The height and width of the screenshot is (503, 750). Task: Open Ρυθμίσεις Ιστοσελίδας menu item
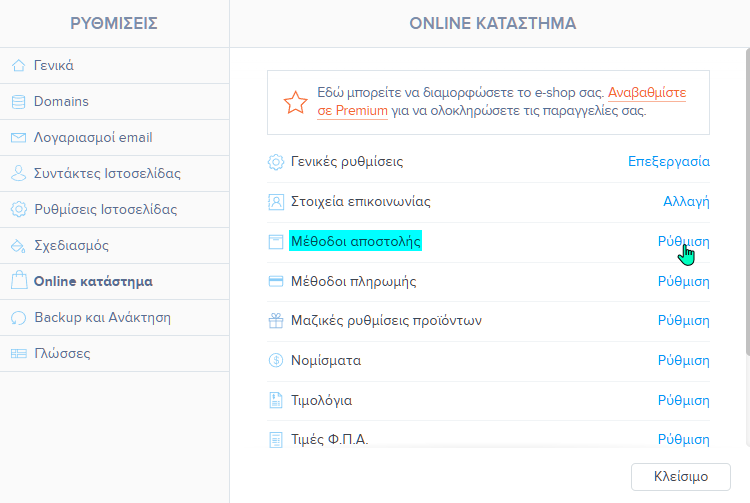point(114,209)
